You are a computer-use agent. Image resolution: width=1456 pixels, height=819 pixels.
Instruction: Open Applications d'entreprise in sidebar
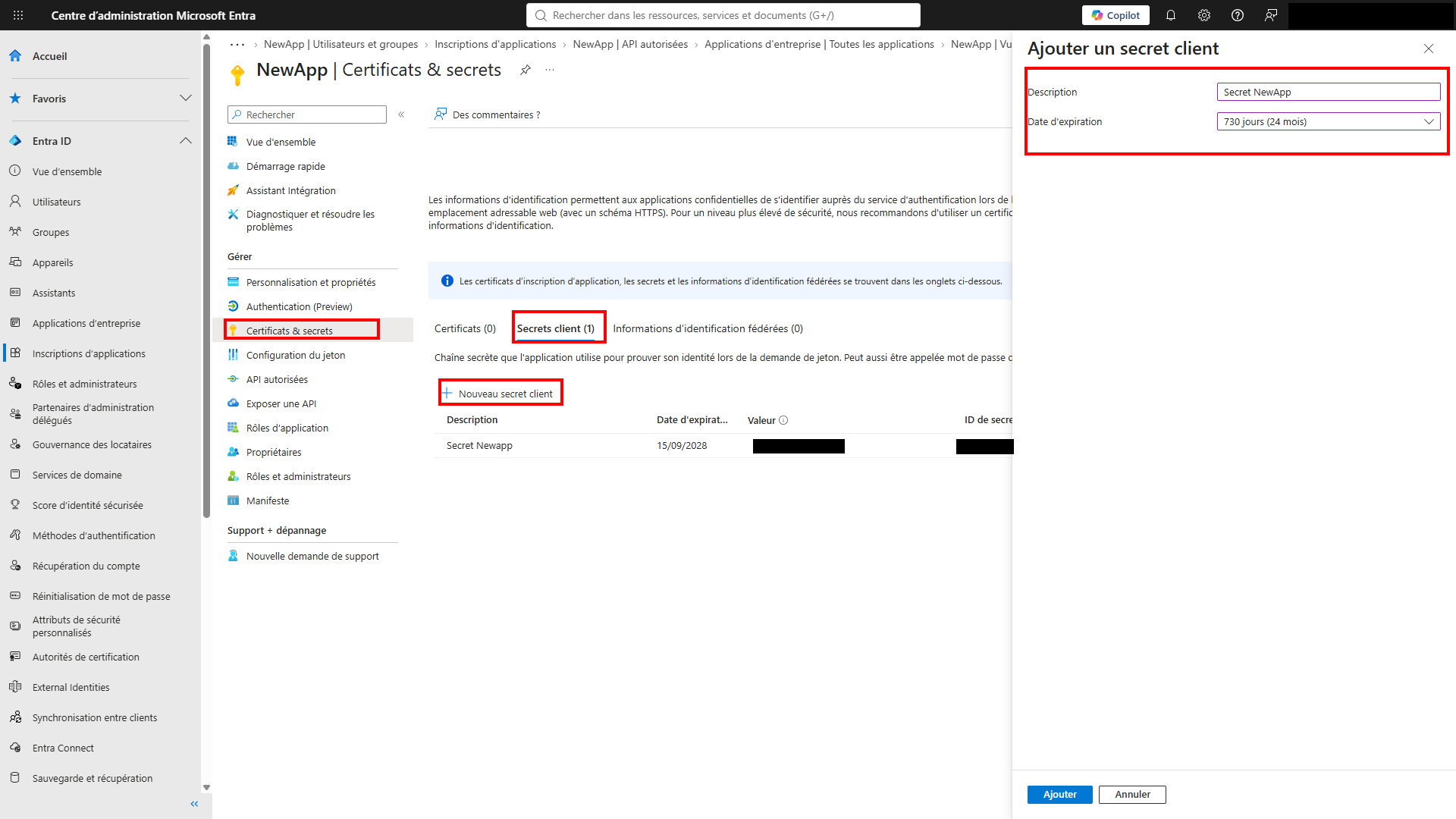pyautogui.click(x=86, y=323)
